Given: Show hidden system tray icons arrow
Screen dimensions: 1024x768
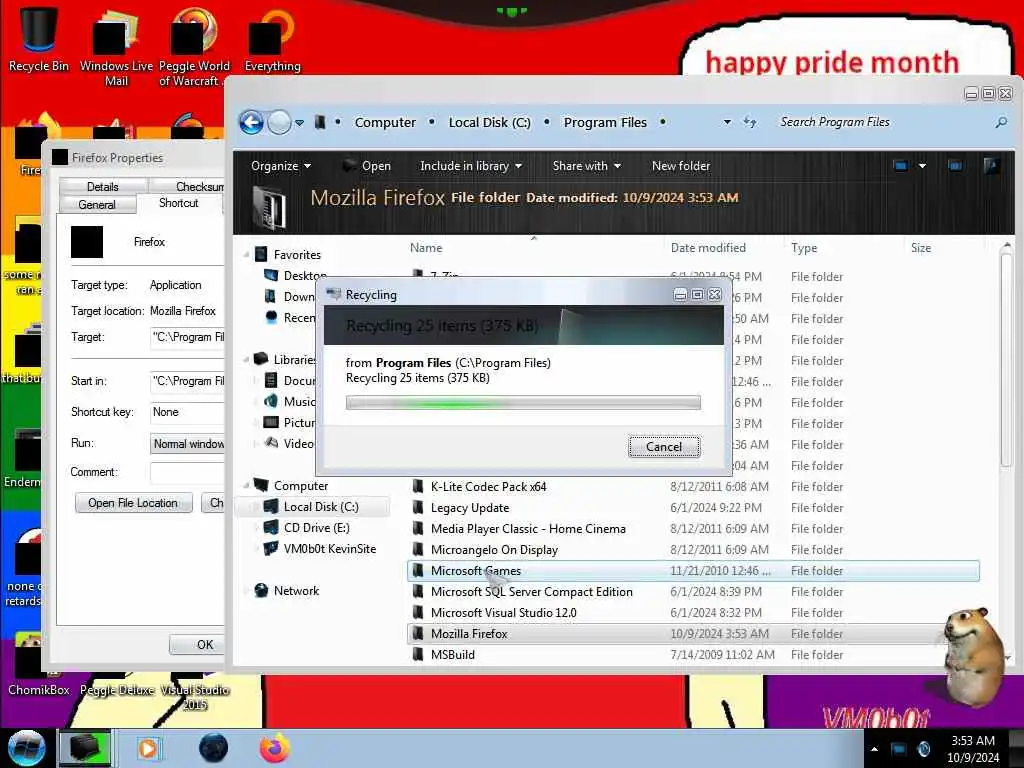Looking at the screenshot, I should click(874, 749).
